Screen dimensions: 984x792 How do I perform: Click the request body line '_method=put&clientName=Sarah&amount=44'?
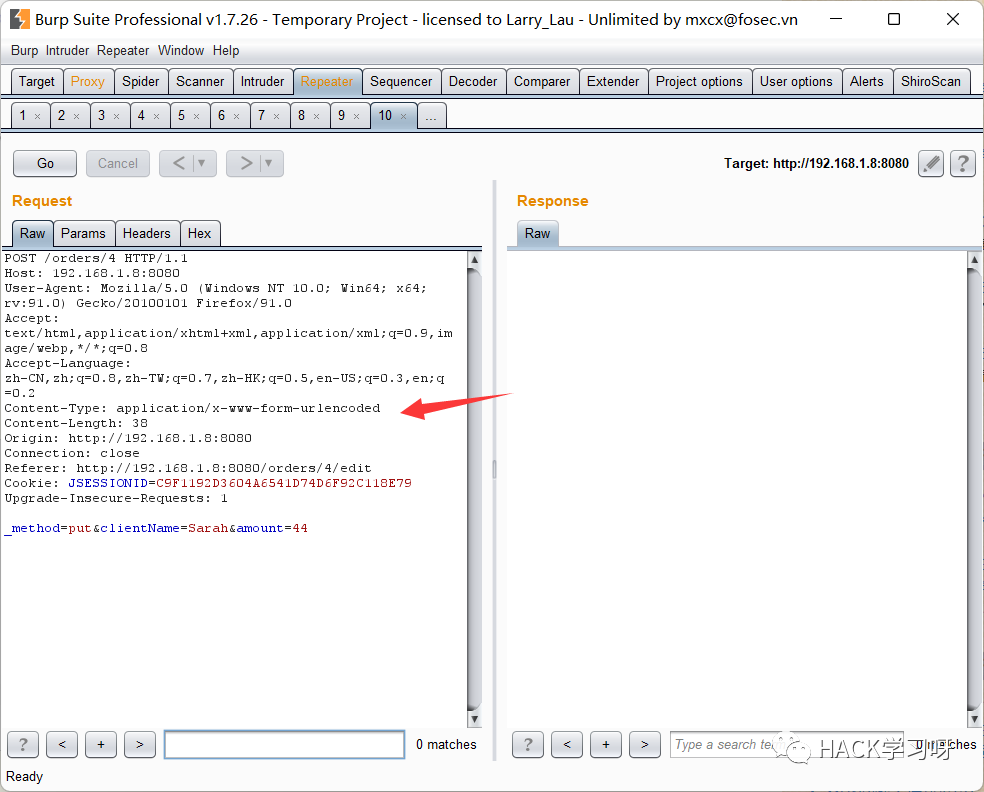pos(156,528)
